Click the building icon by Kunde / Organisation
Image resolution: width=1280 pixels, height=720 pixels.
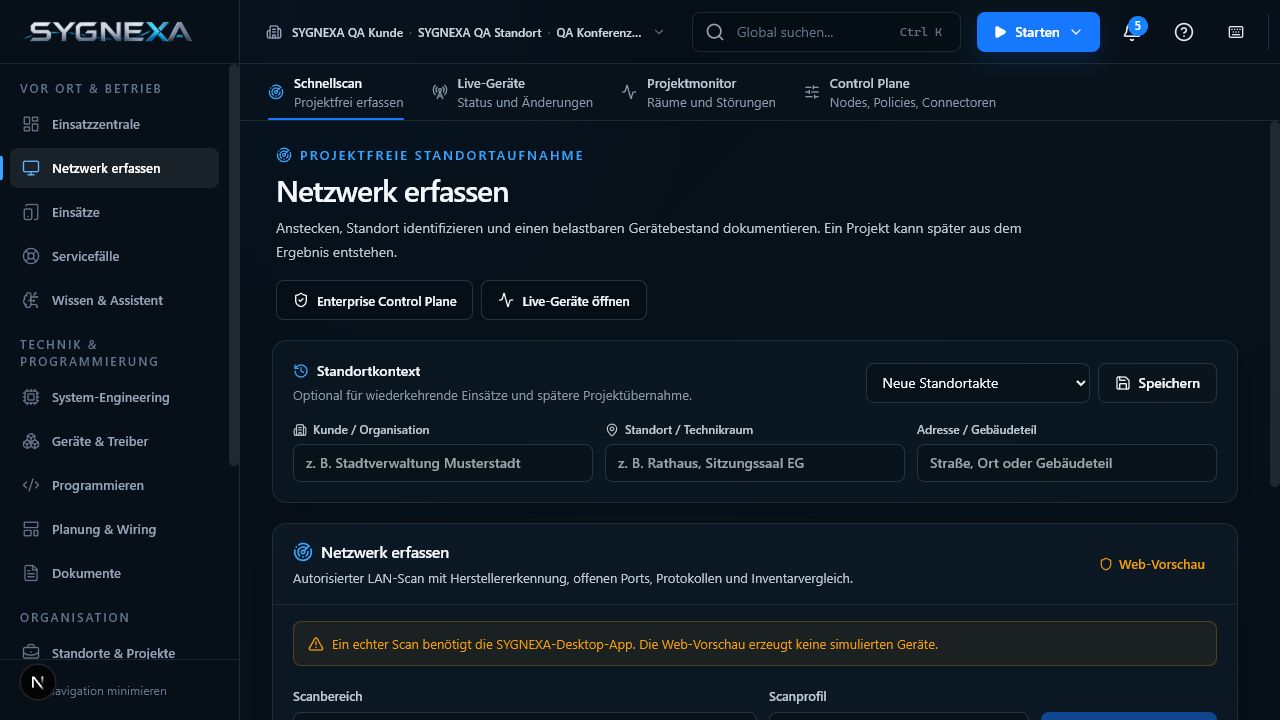[300, 430]
